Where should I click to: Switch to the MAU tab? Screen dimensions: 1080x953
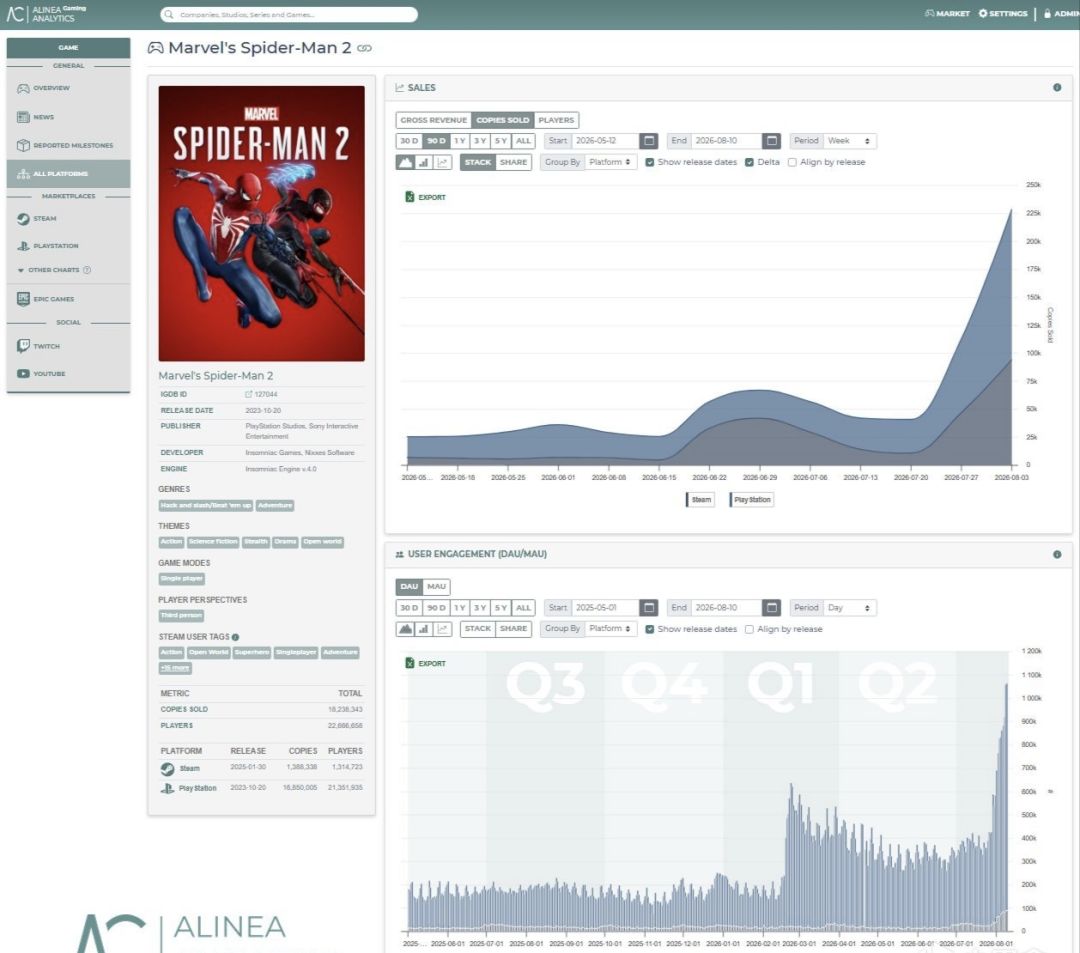(x=436, y=587)
